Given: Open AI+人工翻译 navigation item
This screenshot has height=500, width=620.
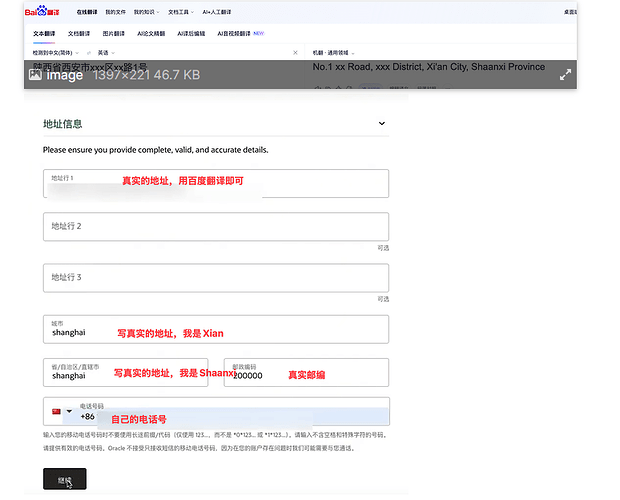Looking at the screenshot, I should click(217, 12).
